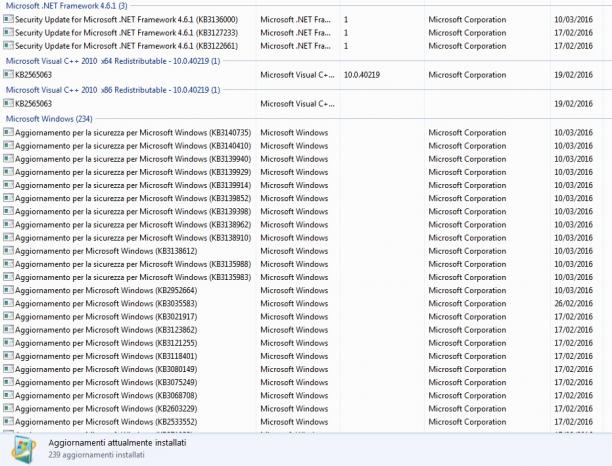Click update icon for KB3140735
Screen dimensions: 612x466
point(8,132)
